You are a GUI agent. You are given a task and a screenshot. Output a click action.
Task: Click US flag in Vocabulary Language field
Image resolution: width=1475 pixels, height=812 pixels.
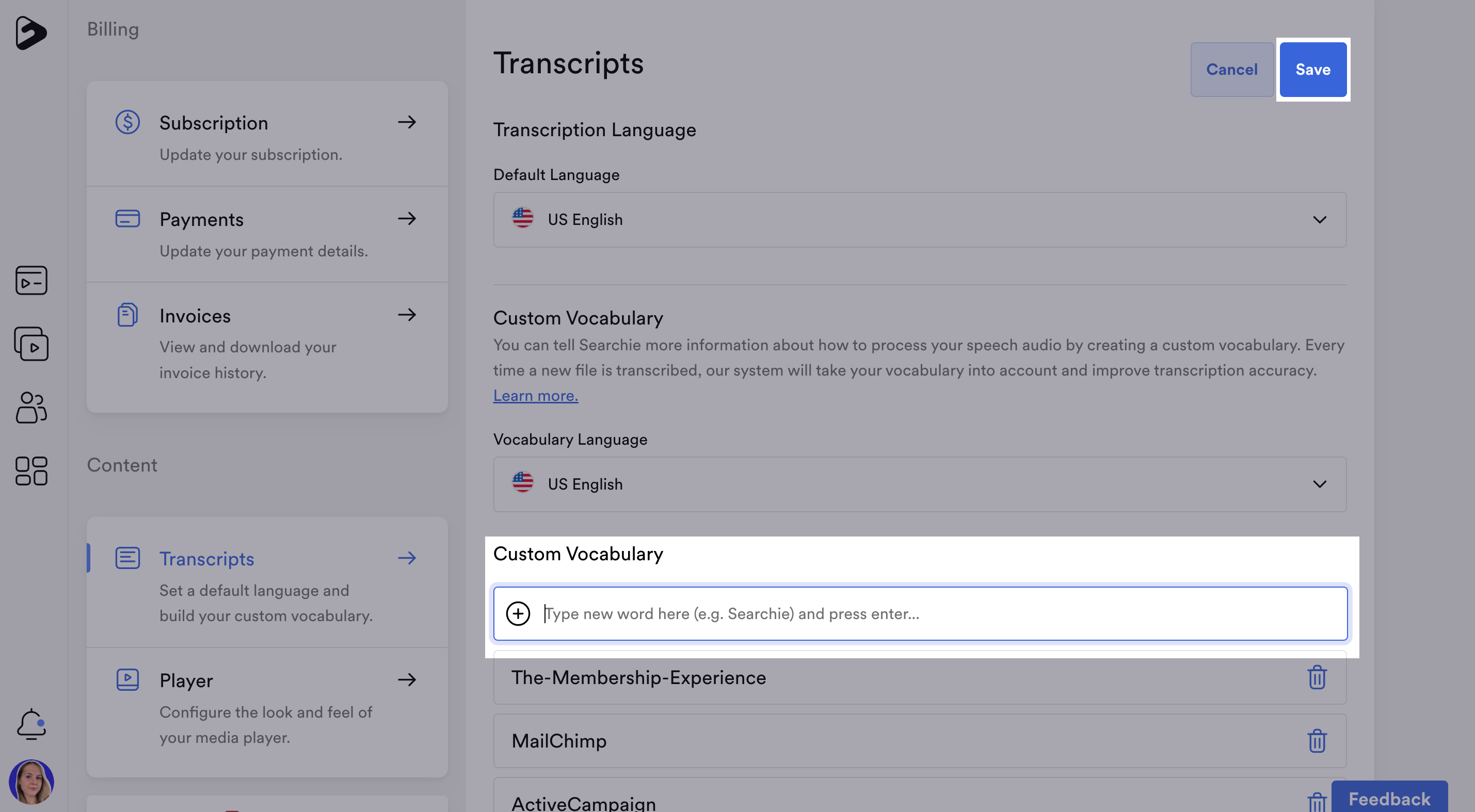click(522, 483)
